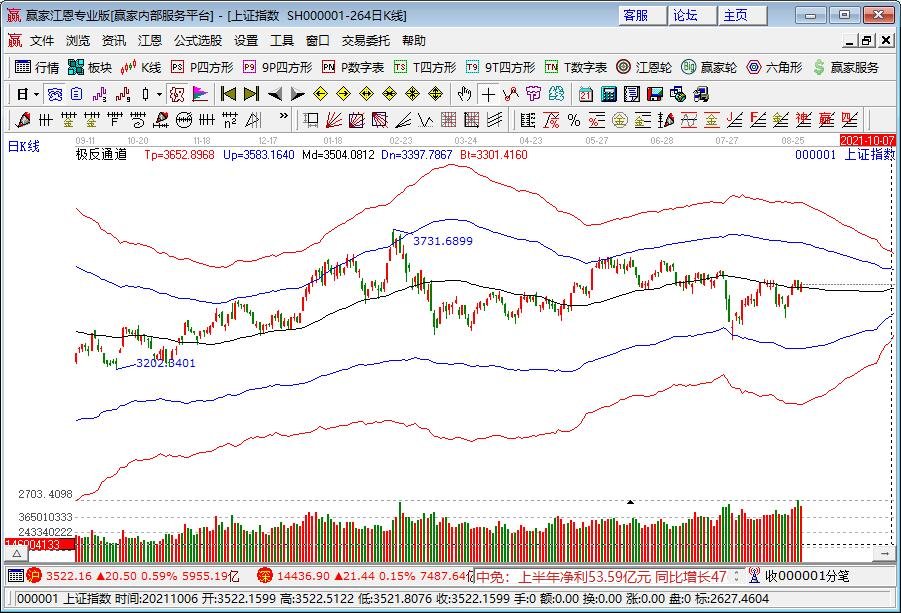
Task: Click the 论坛 forum button
Action: coord(692,16)
